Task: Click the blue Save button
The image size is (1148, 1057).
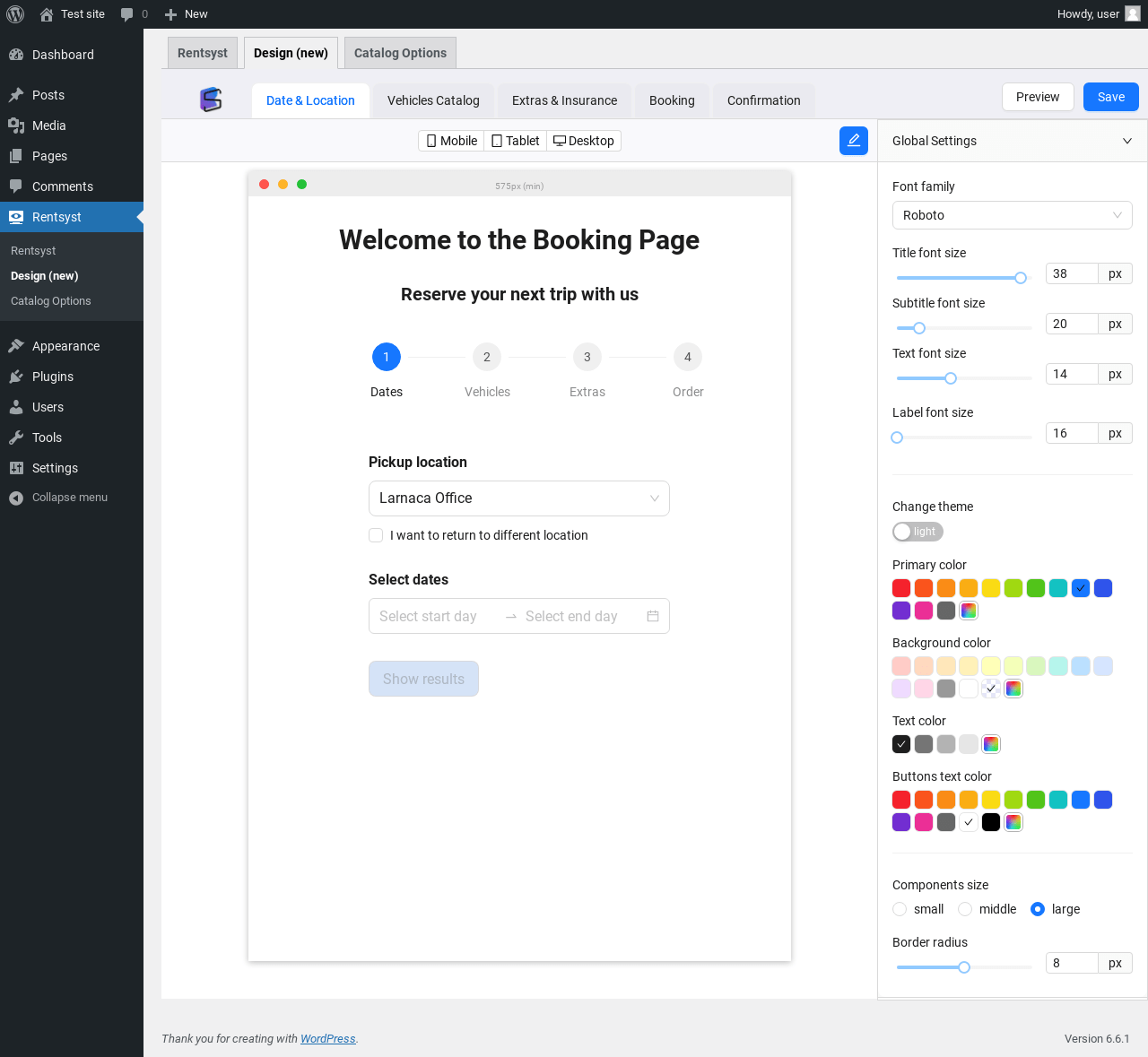Action: (1110, 97)
